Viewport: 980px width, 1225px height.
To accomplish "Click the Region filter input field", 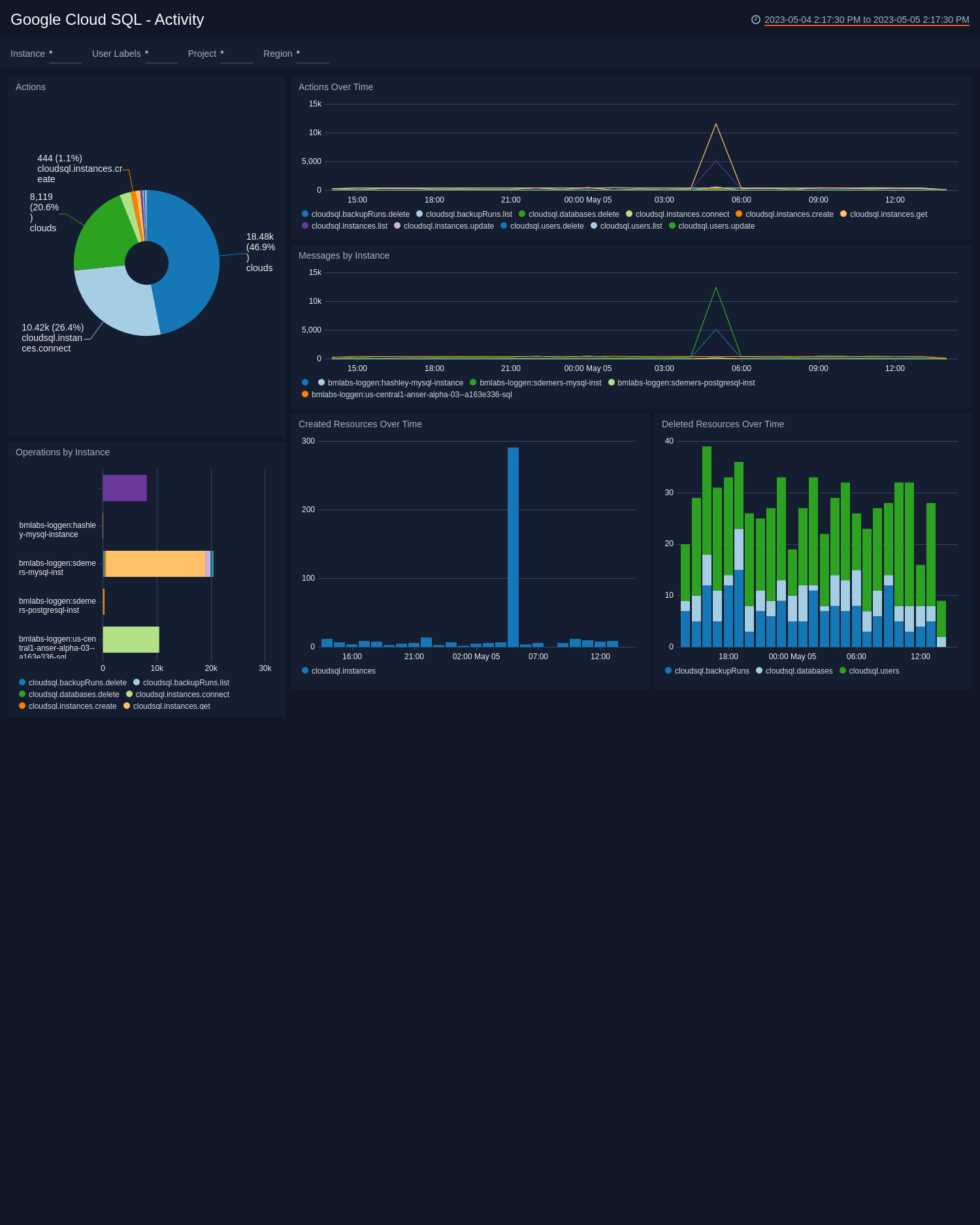I will (x=313, y=54).
